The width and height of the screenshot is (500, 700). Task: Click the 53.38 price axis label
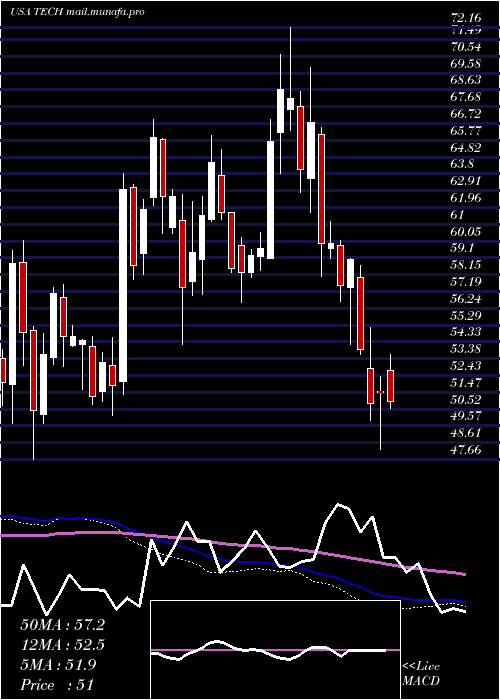pos(466,349)
